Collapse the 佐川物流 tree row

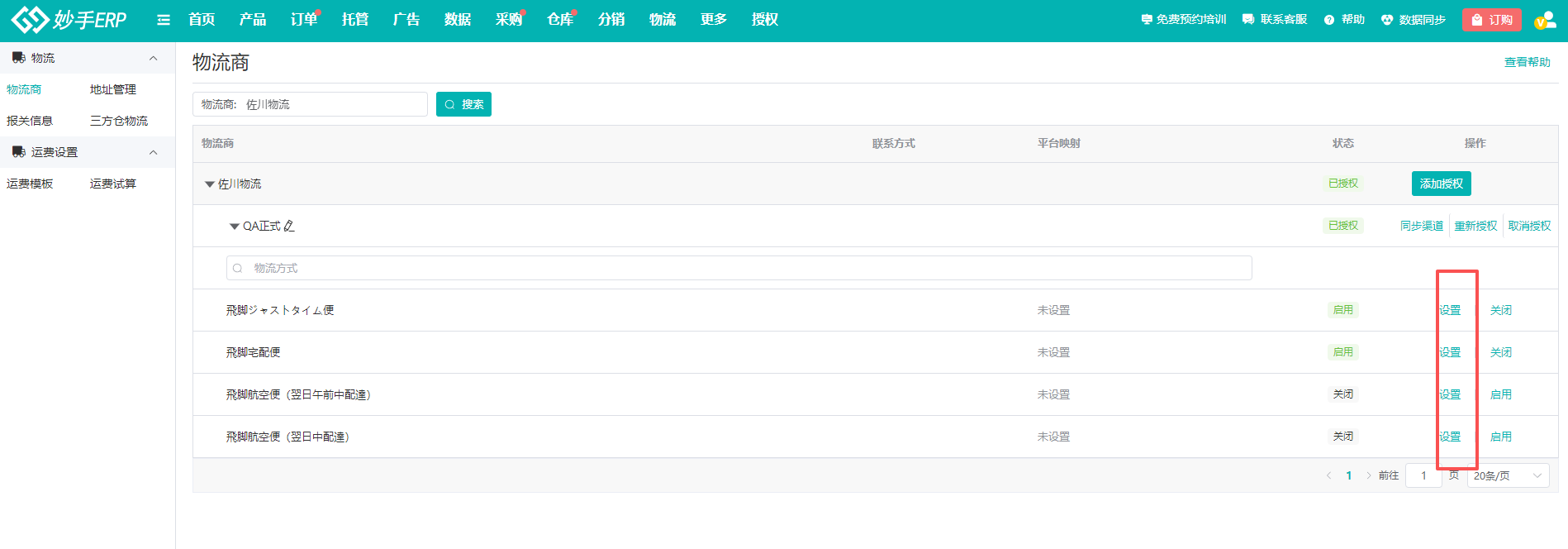tap(210, 184)
